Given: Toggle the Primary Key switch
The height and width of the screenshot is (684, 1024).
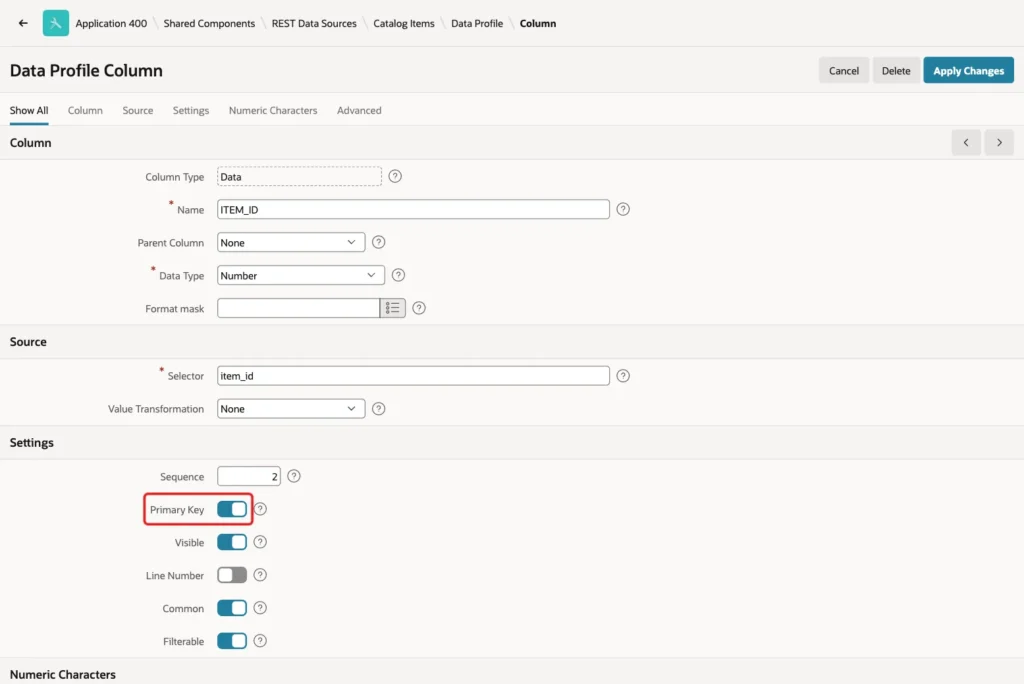Looking at the screenshot, I should coord(232,509).
